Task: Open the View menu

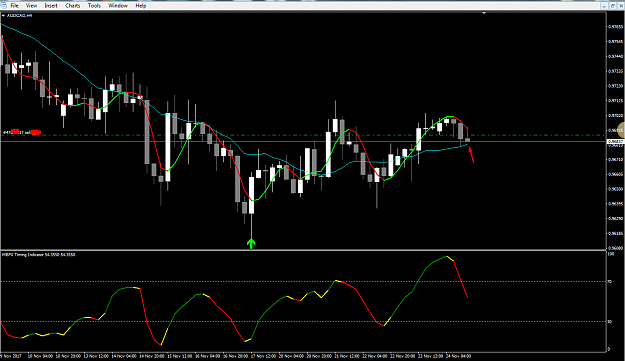Action: [x=31, y=6]
